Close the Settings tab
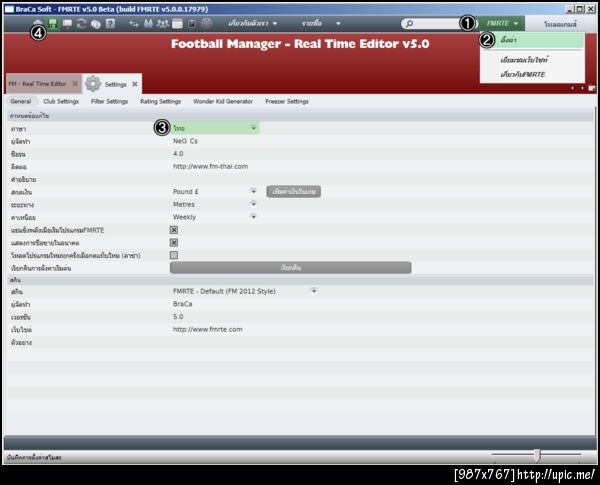 point(135,84)
